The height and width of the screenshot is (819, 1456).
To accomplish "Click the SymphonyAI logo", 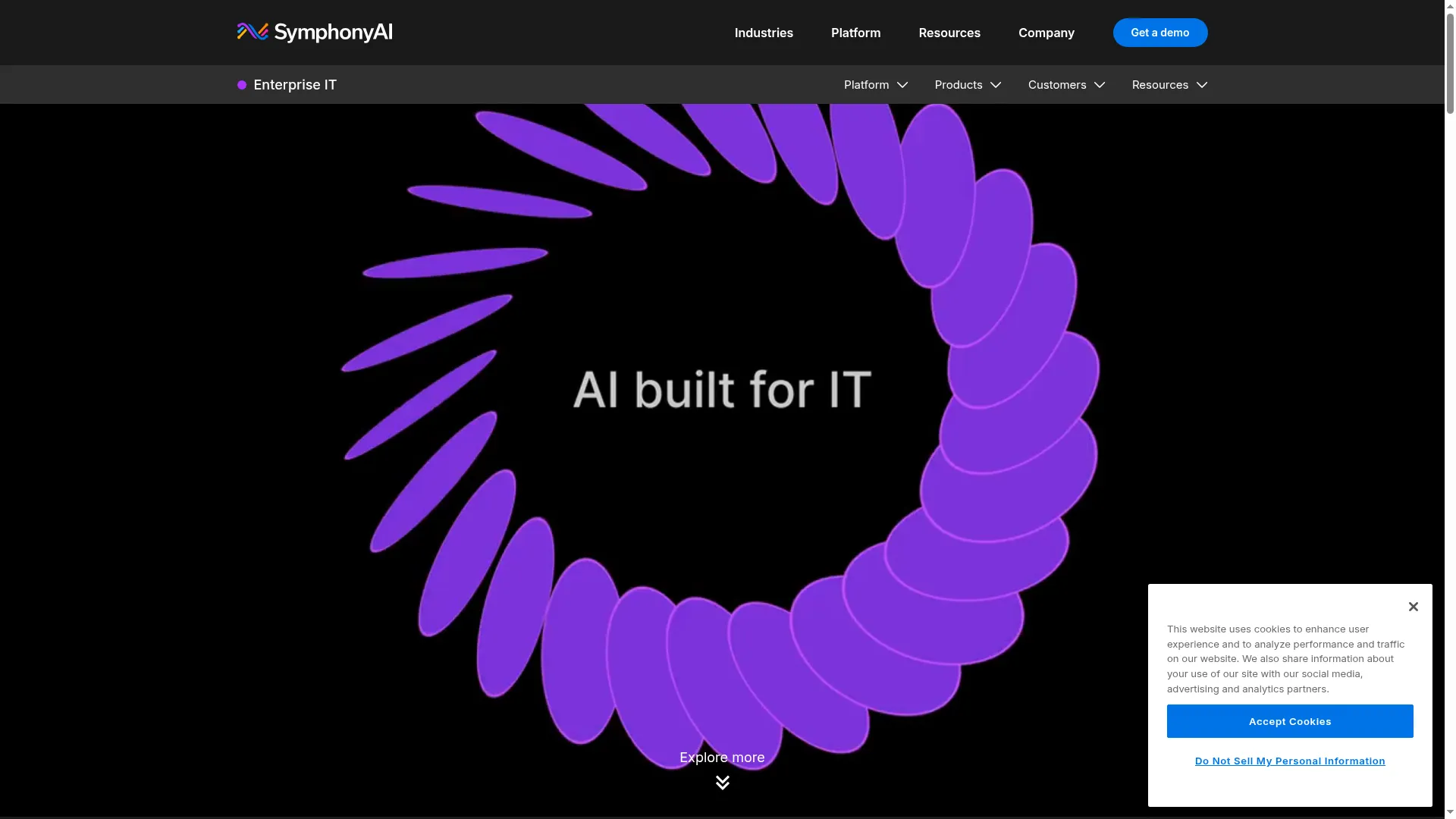I will coord(315,32).
